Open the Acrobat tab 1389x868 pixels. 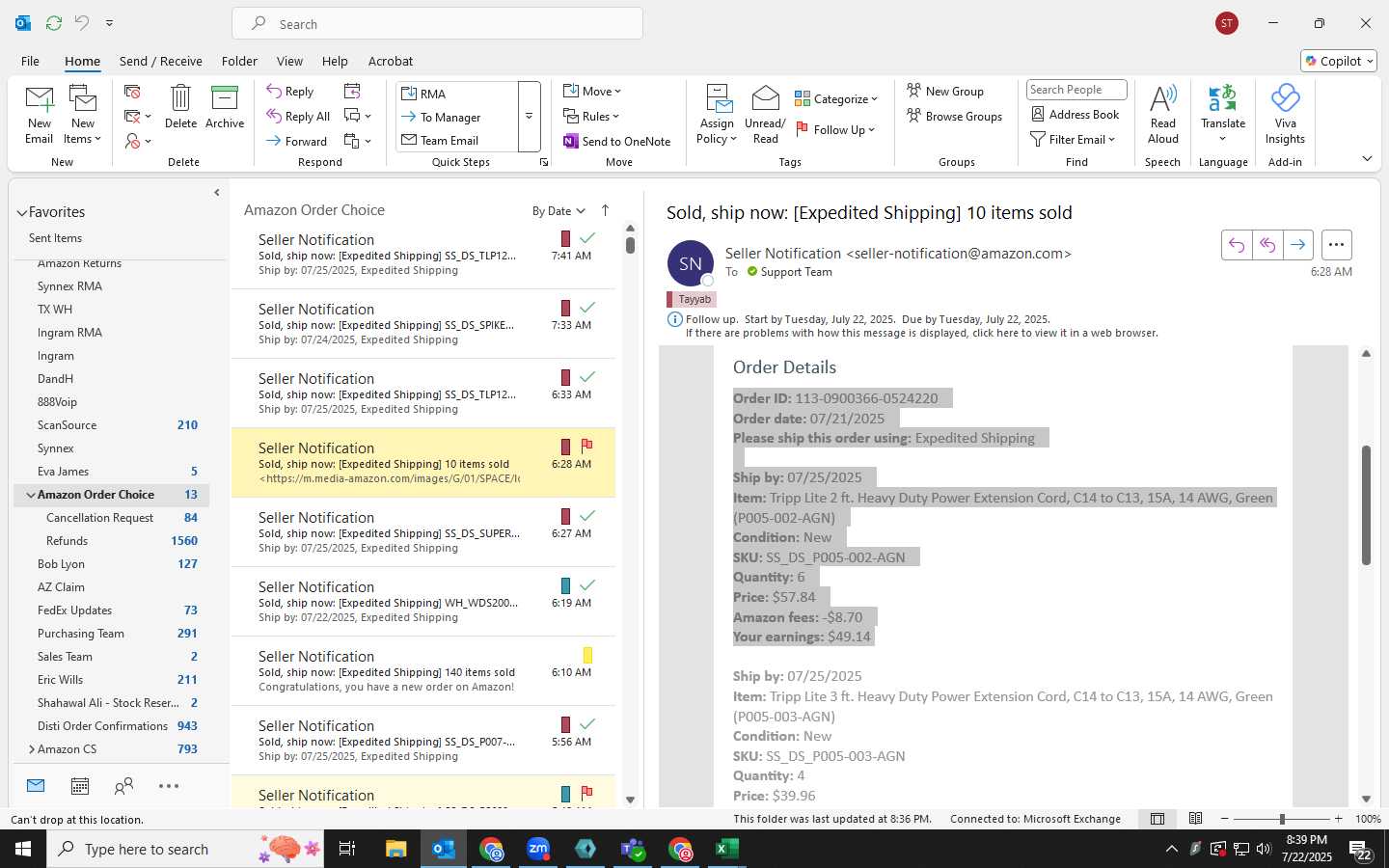point(391,61)
